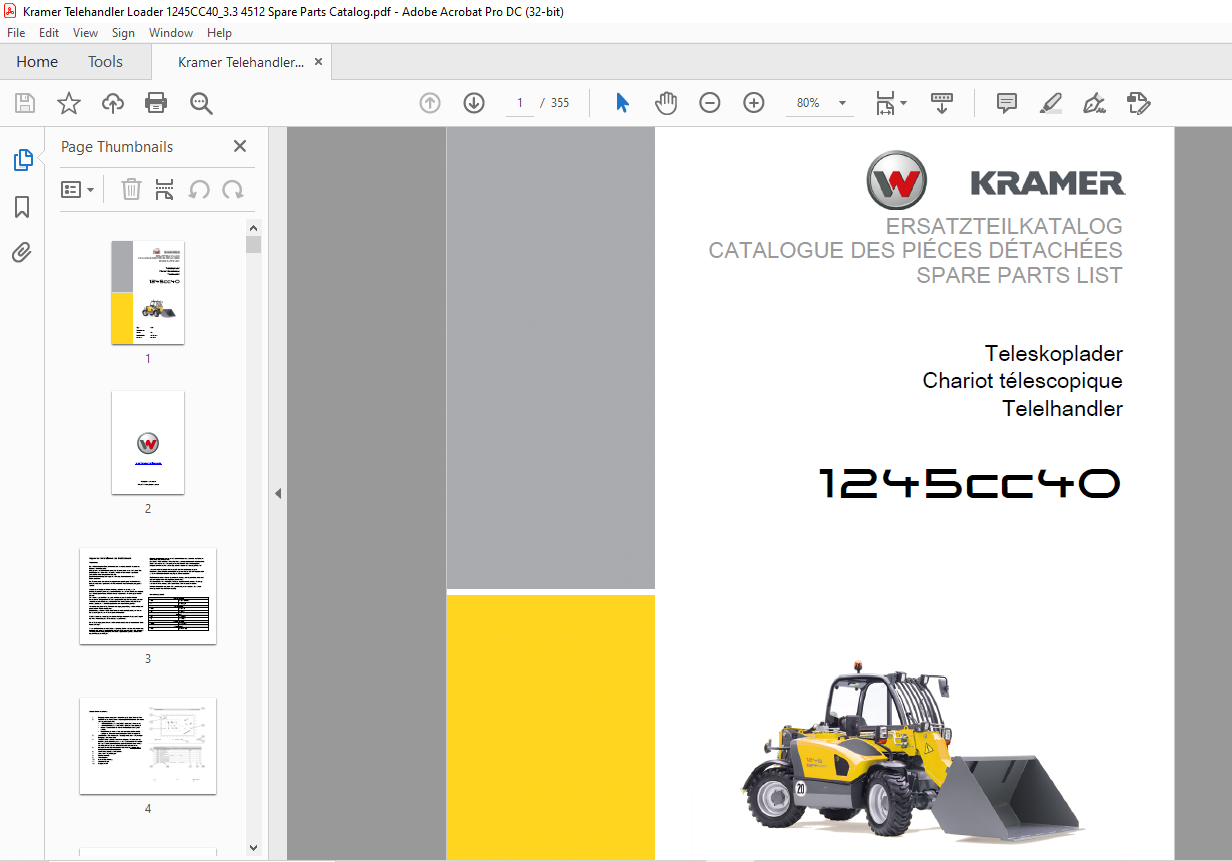The width and height of the screenshot is (1232, 862).
Task: Click the Page Thumbnails panel title
Action: [x=117, y=146]
